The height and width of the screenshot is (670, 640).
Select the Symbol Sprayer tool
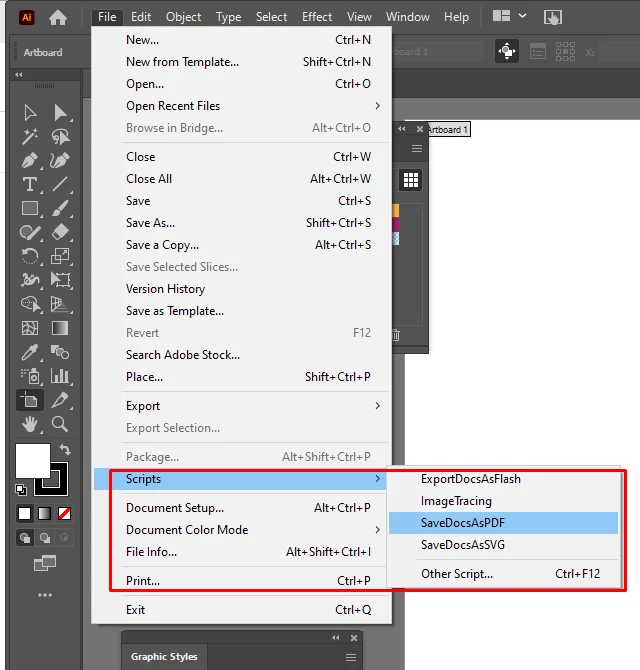point(30,376)
